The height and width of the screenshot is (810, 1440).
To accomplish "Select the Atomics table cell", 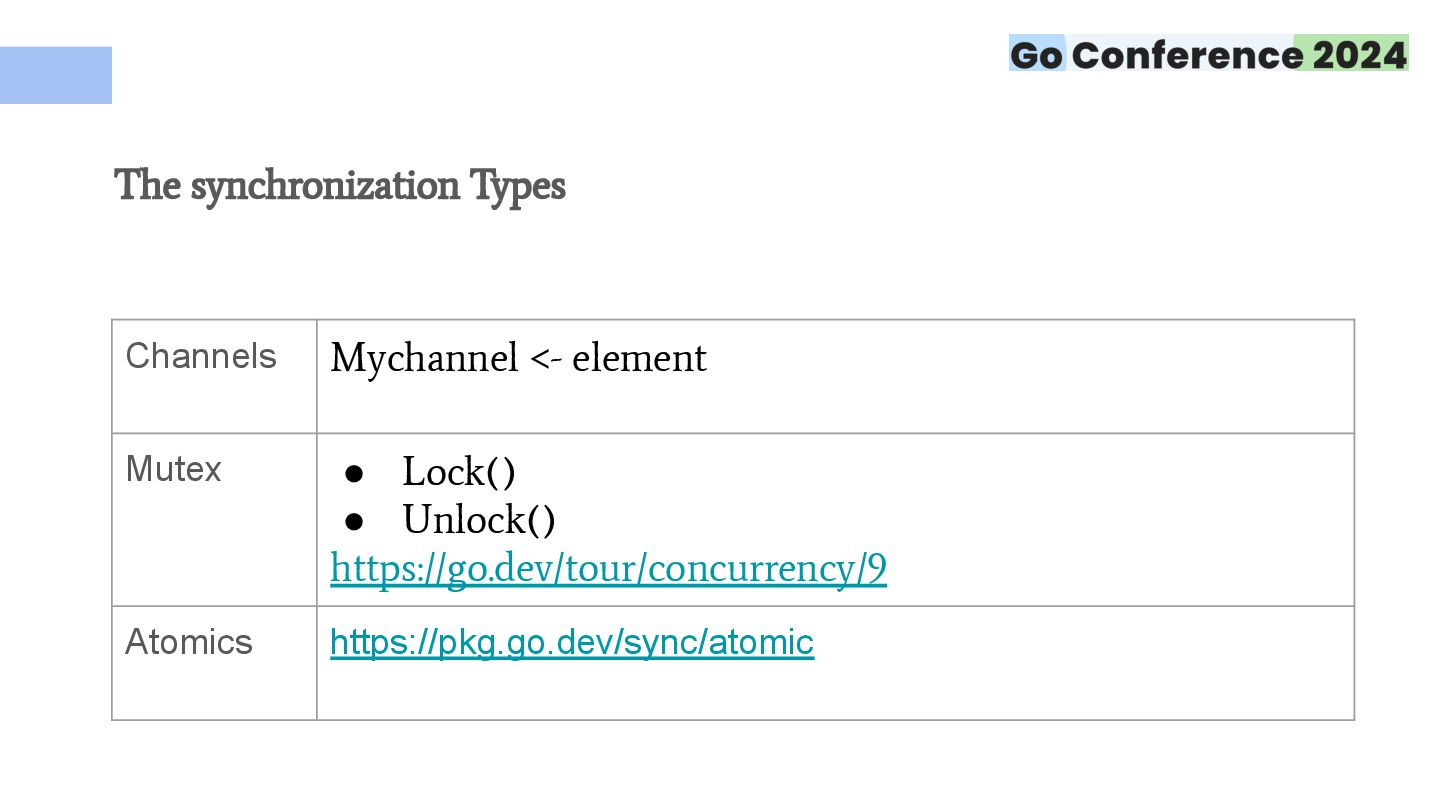I will click(214, 663).
